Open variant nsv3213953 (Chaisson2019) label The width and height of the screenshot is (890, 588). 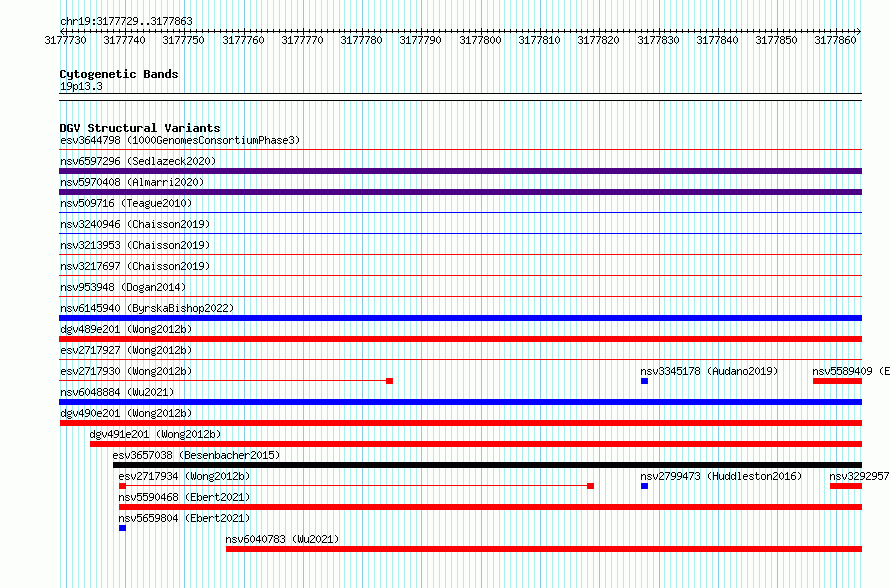[135, 245]
